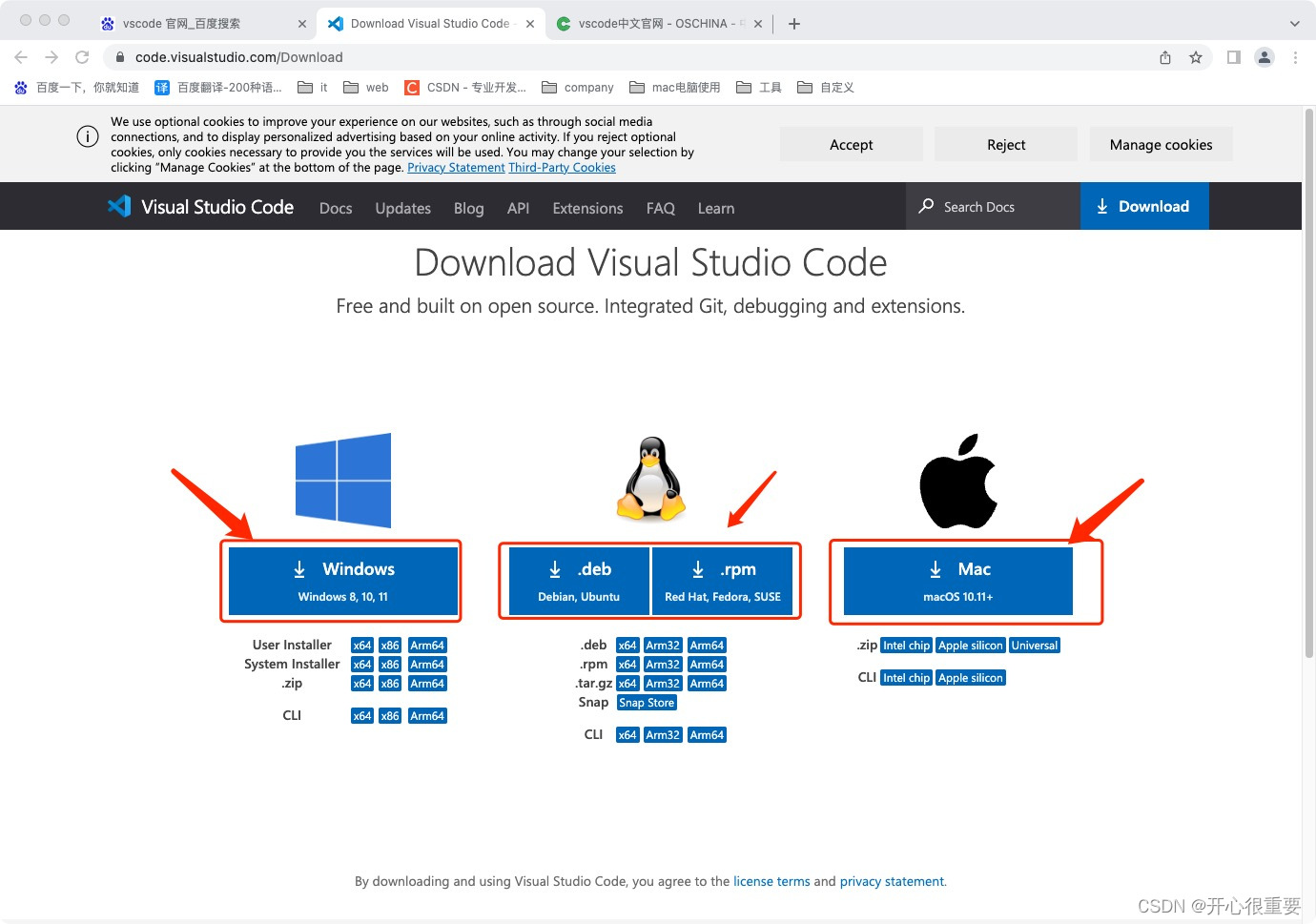Open the privacy statement link at bottom
1316x924 pixels.
pyautogui.click(x=892, y=881)
